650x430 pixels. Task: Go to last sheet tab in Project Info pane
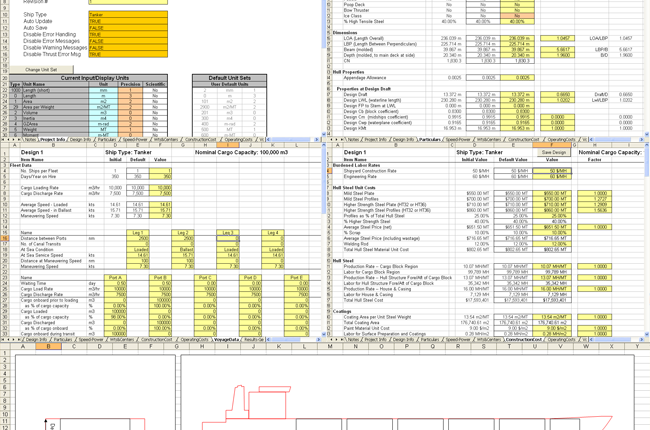(20, 140)
